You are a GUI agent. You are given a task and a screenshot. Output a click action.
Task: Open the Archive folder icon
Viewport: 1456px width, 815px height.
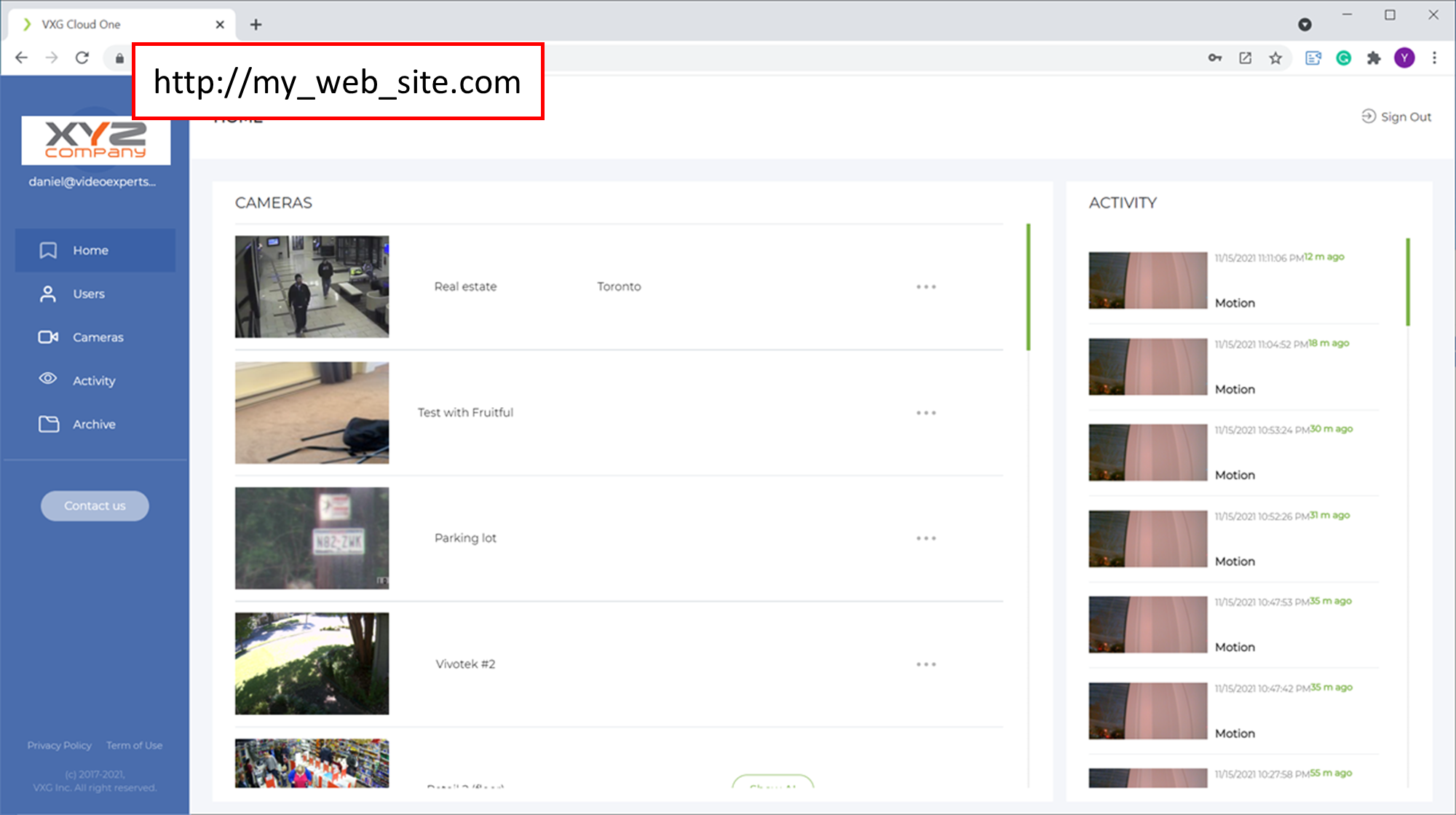(48, 424)
